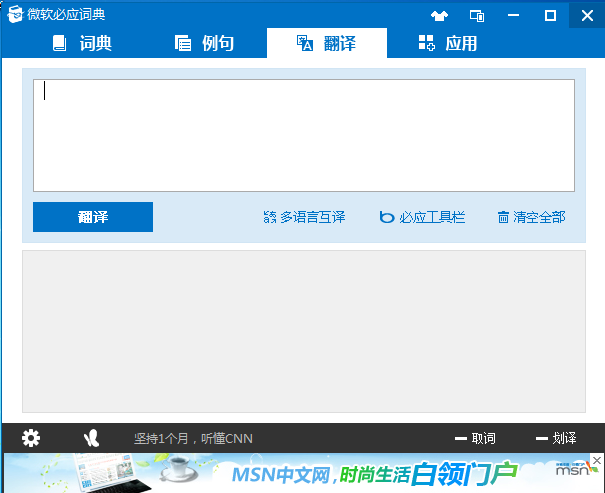
Task: Maximize the Bing Dictionary window
Action: pyautogui.click(x=550, y=15)
